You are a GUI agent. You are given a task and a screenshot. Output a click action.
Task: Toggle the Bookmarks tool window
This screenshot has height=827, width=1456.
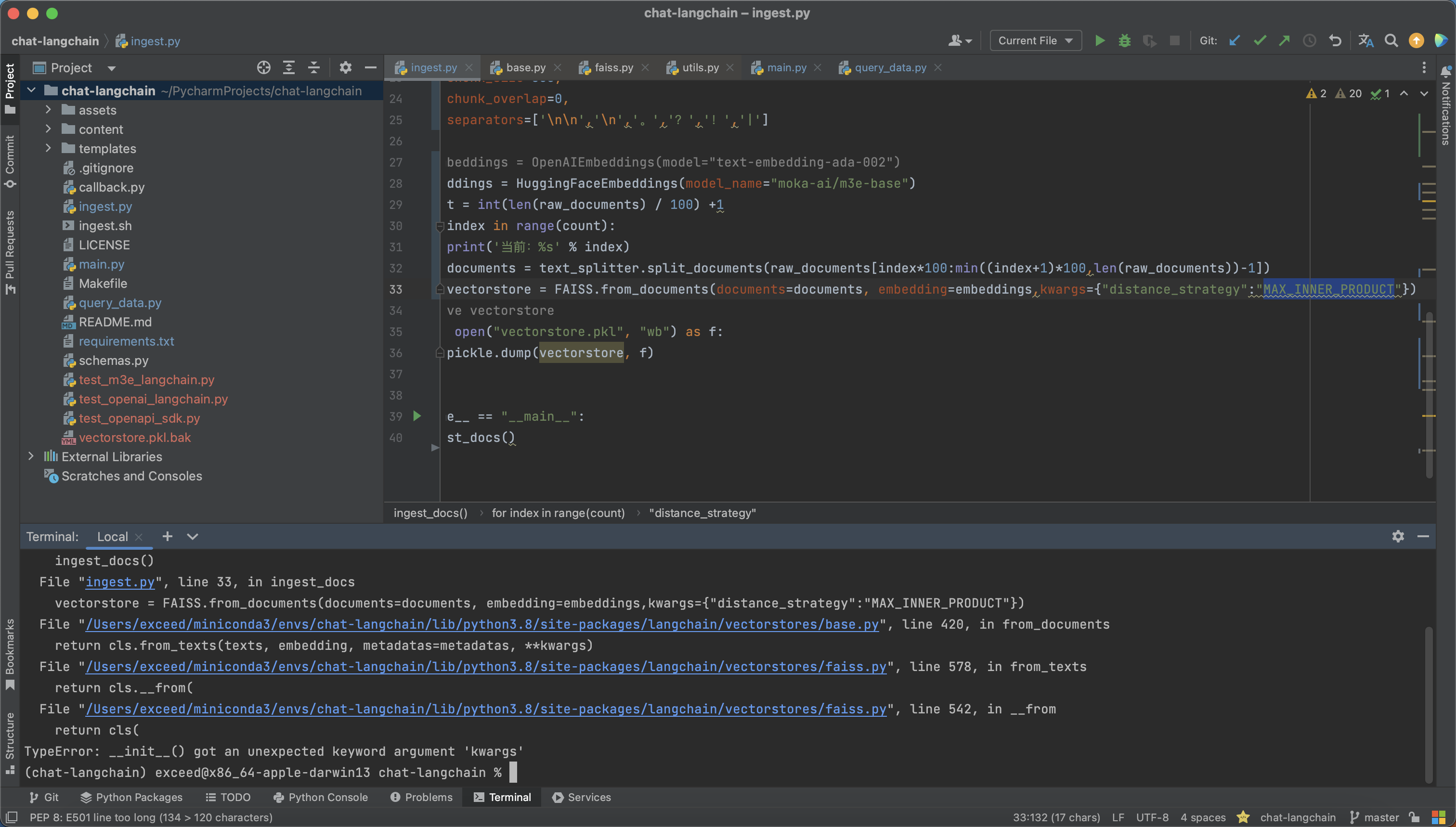(x=10, y=653)
